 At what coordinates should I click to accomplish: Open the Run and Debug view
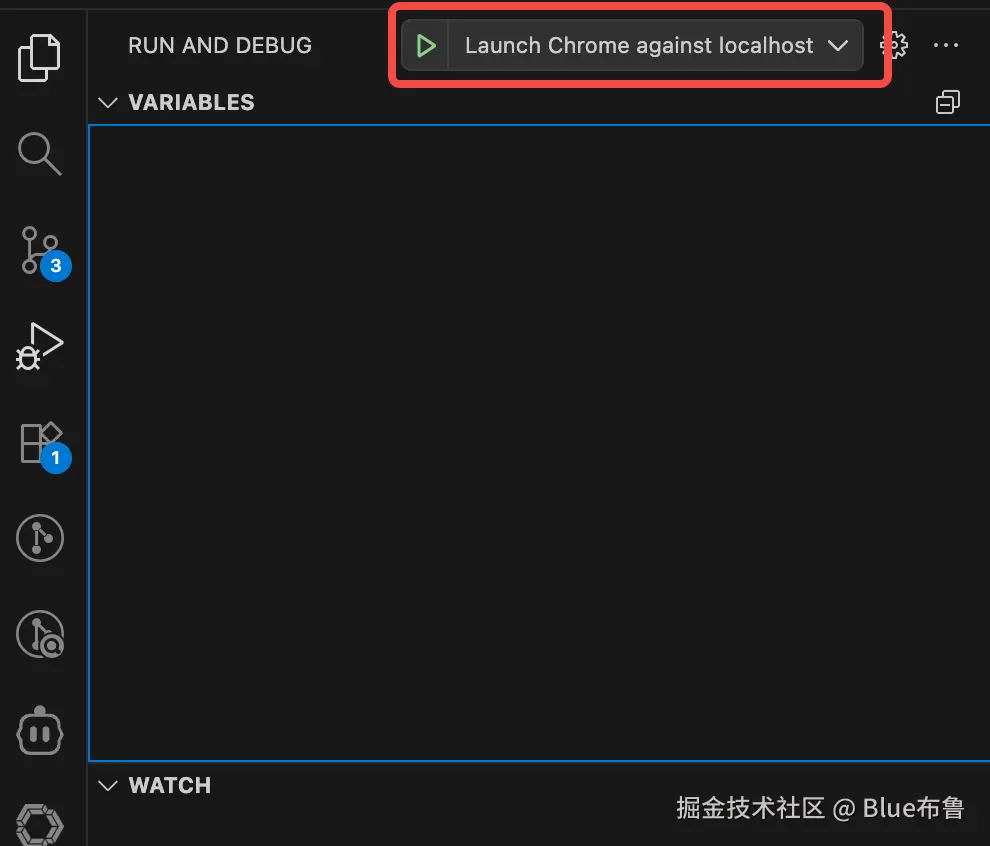(39, 346)
